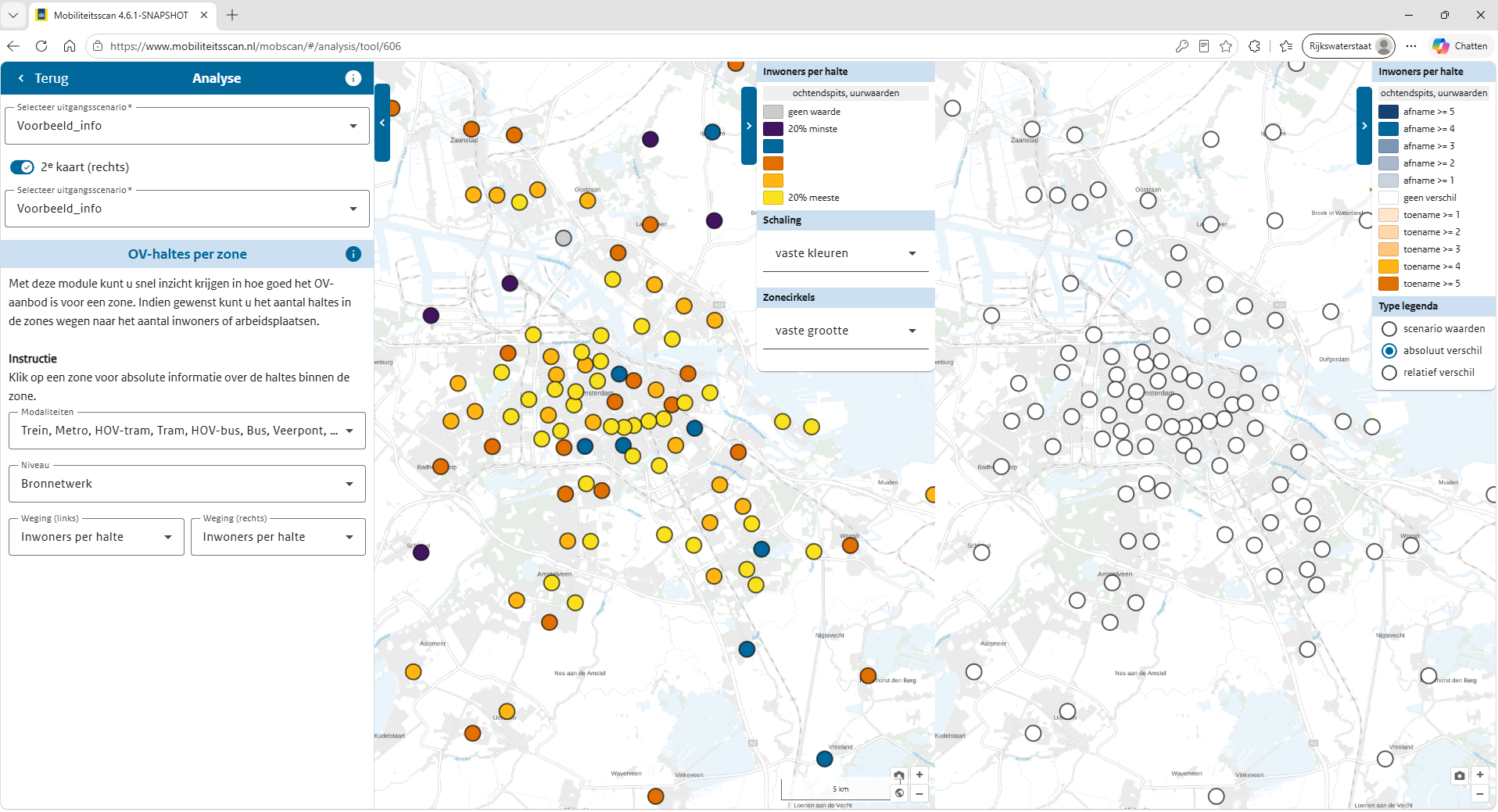1498x812 pixels.
Task: Click the browser address bar URL
Action: pos(256,46)
